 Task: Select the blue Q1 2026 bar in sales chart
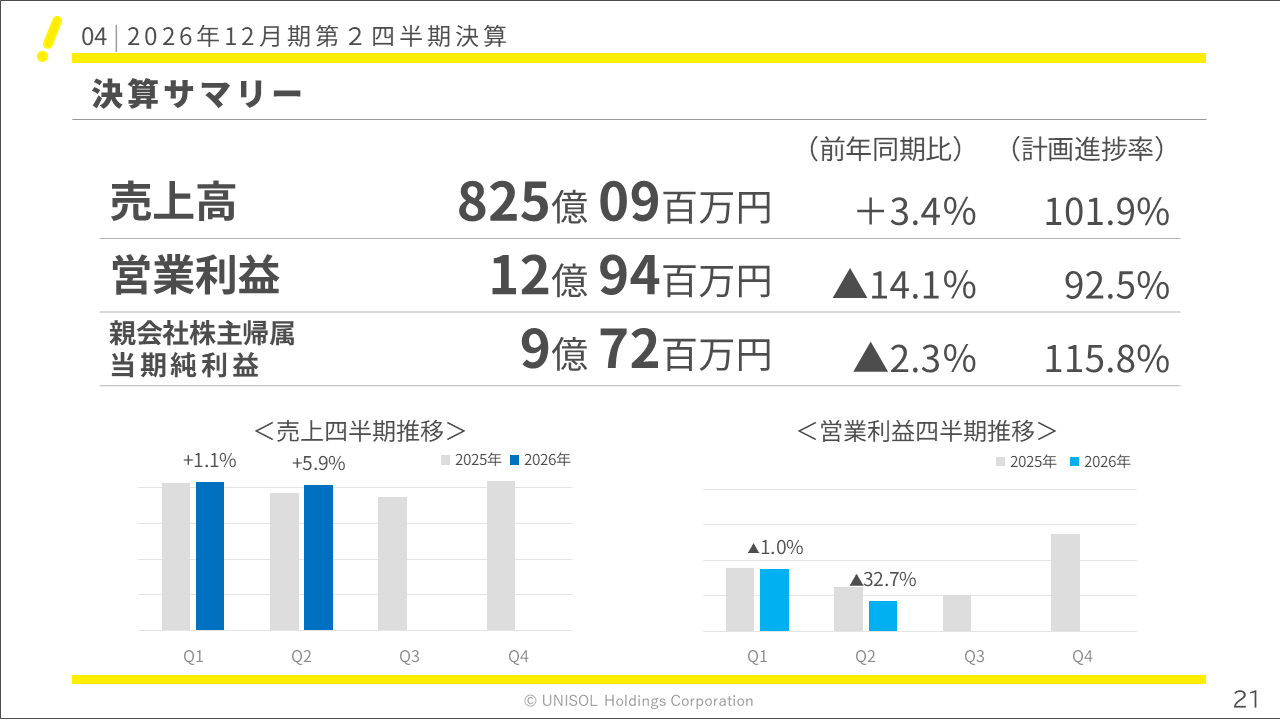pyautogui.click(x=210, y=556)
